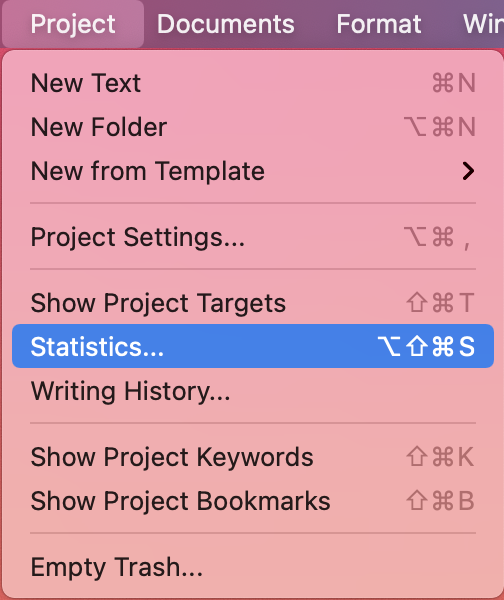The width and height of the screenshot is (504, 600).
Task: Click the ⌥⇧⌘S shortcut on Statistics row
Action: (x=426, y=346)
